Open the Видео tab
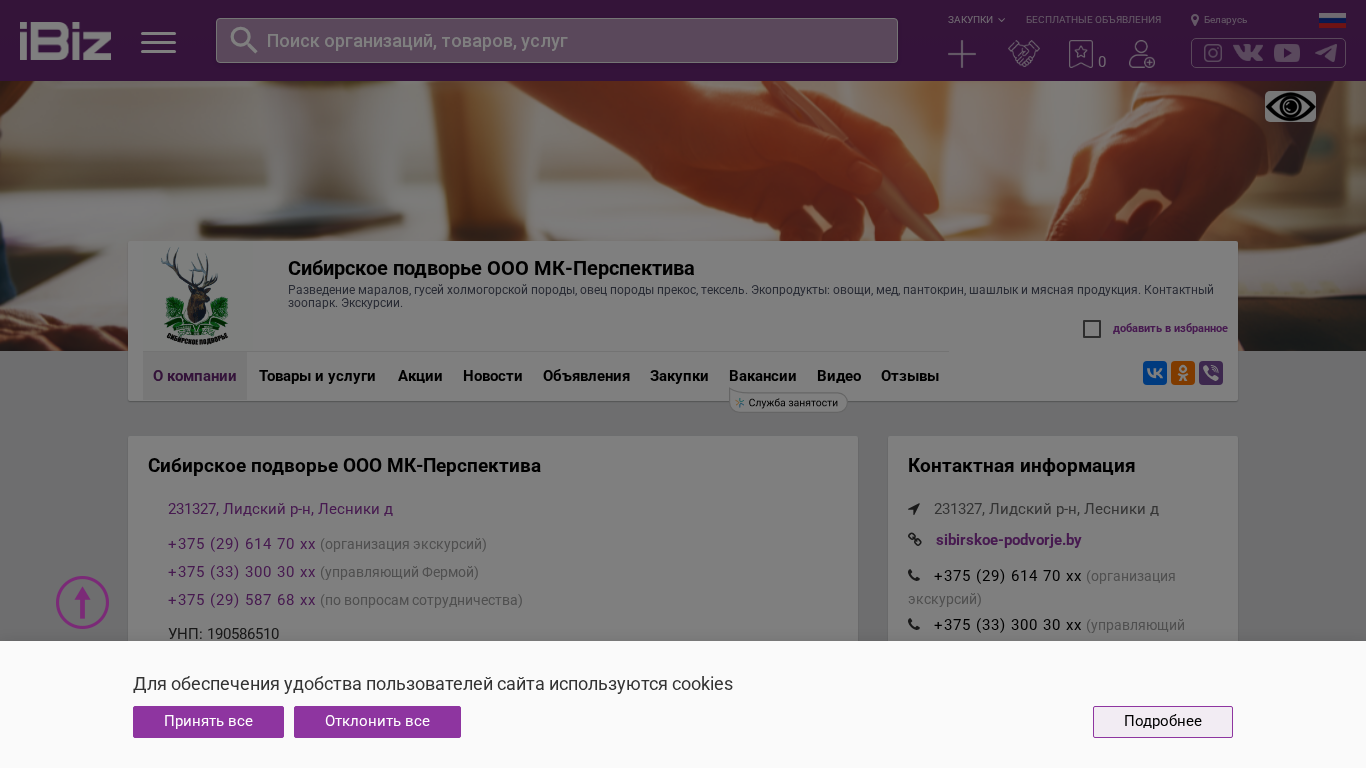The height and width of the screenshot is (768, 1366). (x=839, y=376)
